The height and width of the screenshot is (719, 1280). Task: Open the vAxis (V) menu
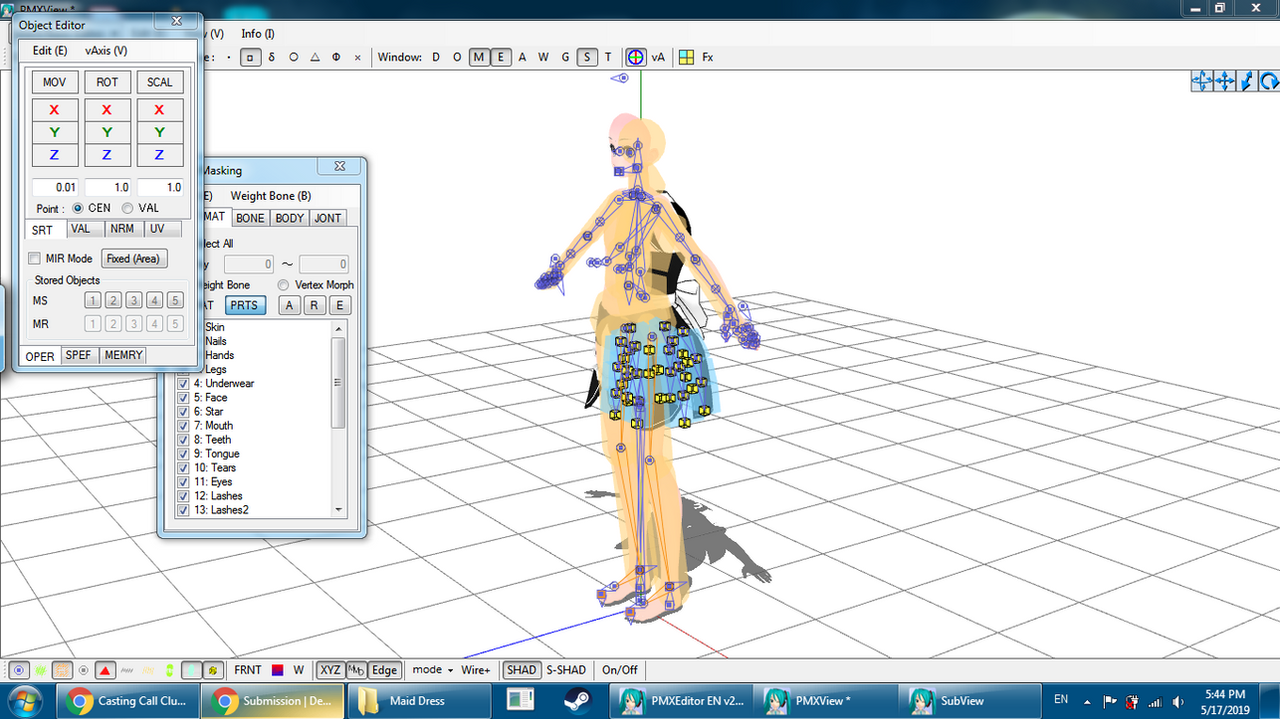(106, 50)
